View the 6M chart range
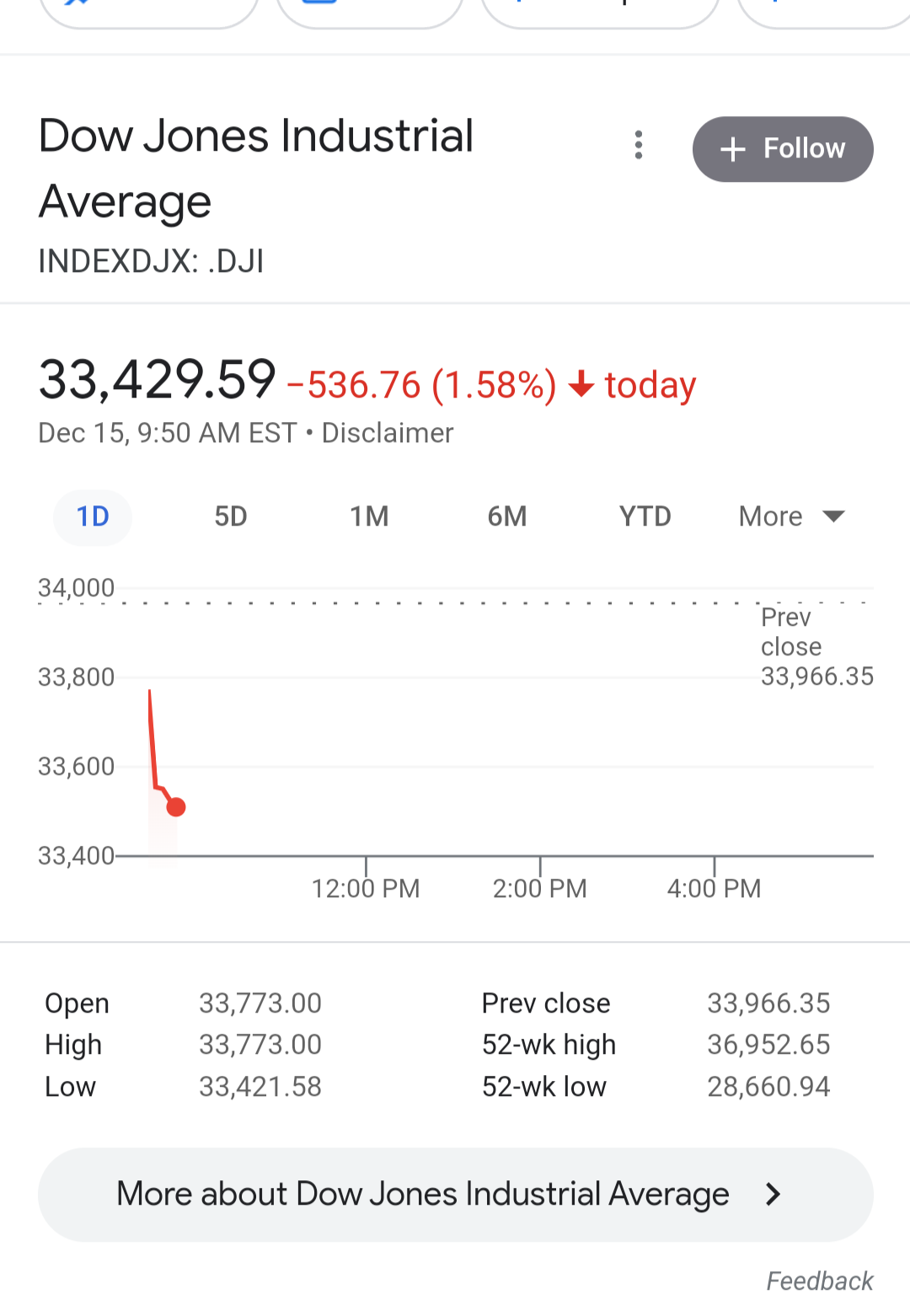This screenshot has height=1316, width=910. tap(507, 516)
